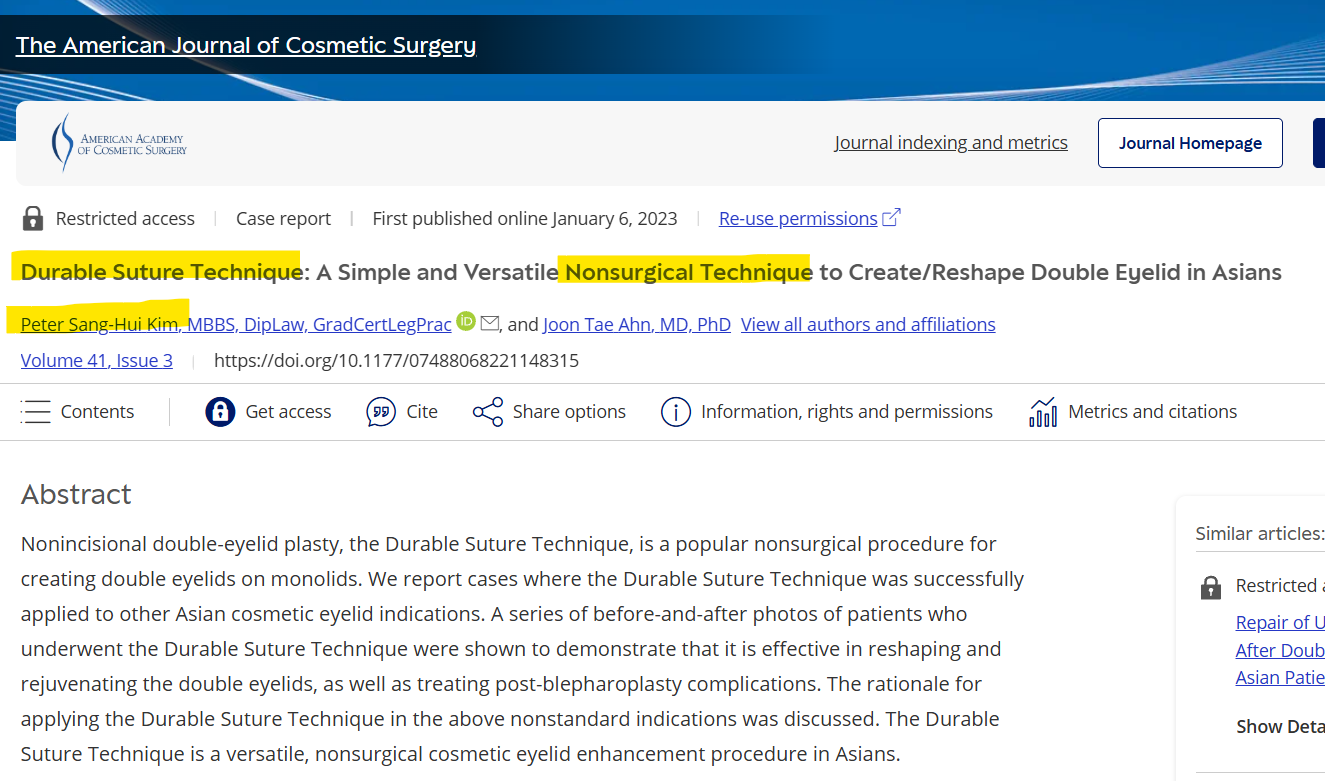Open the similar article link starting with Repair
Screen dimensions: 1325x781
click(x=1280, y=650)
